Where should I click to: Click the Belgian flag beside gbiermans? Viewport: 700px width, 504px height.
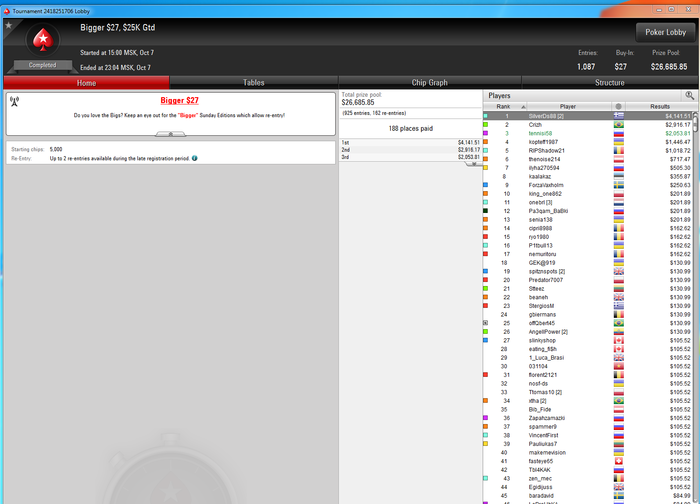(x=619, y=315)
